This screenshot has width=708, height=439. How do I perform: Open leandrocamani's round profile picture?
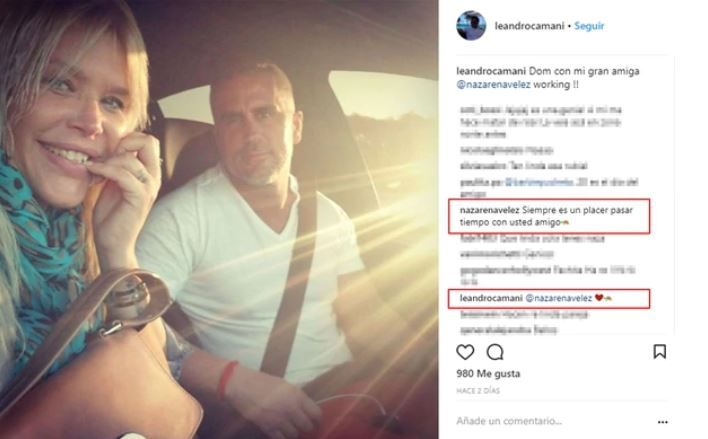pos(471,26)
